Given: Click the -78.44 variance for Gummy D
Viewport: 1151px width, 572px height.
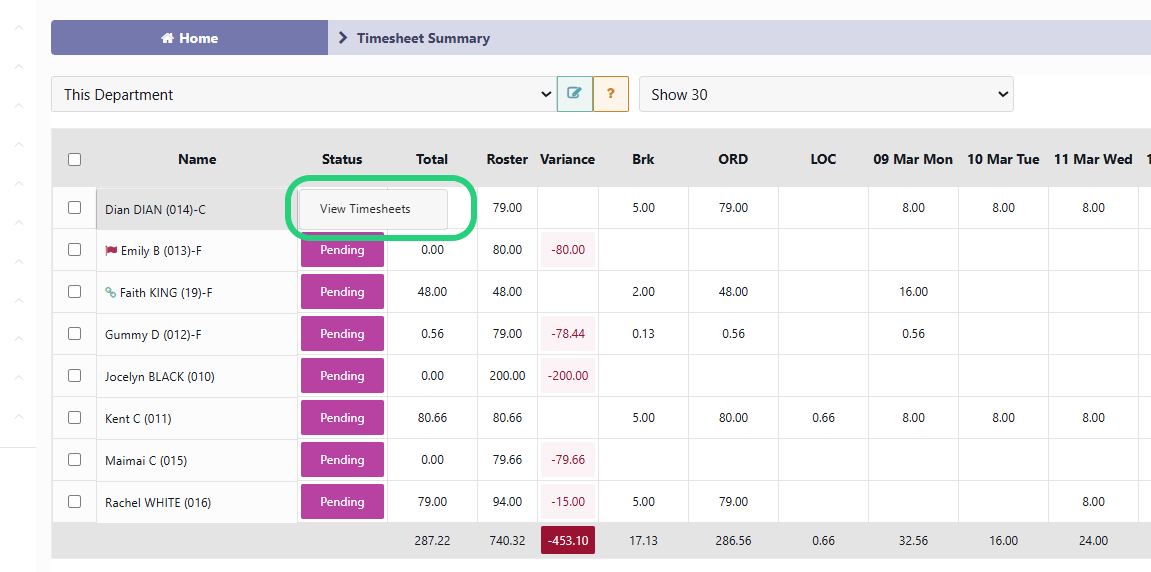Looking at the screenshot, I should tap(567, 333).
